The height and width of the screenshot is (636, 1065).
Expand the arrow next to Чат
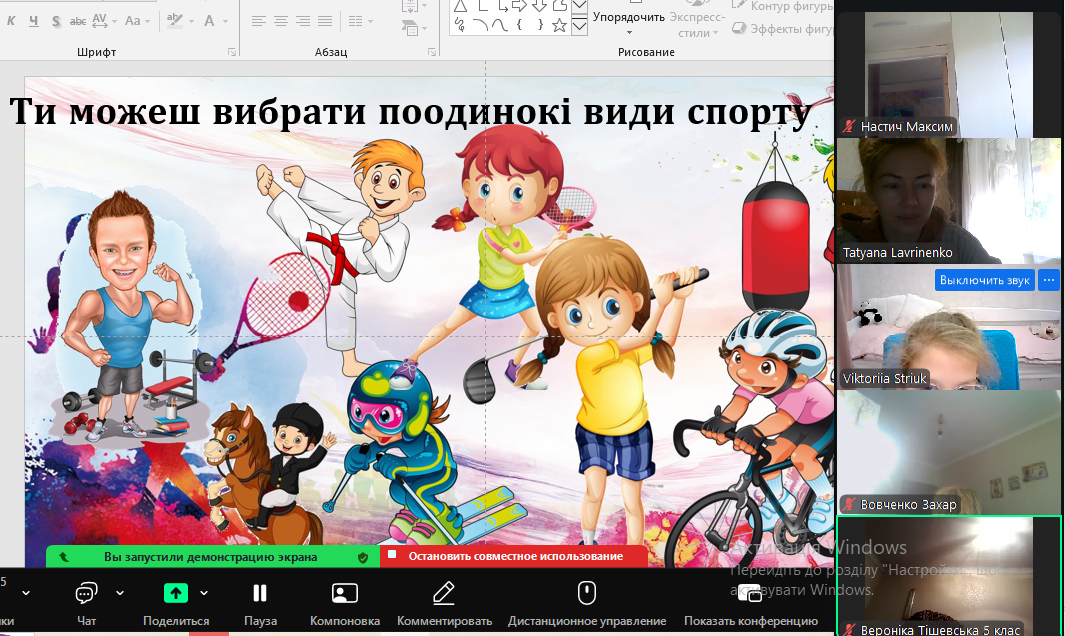[120, 592]
